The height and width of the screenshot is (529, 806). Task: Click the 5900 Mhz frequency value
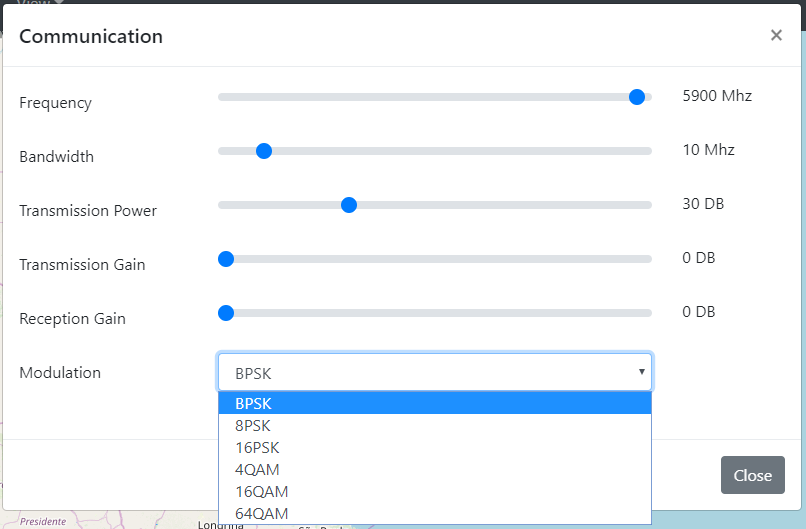[717, 96]
